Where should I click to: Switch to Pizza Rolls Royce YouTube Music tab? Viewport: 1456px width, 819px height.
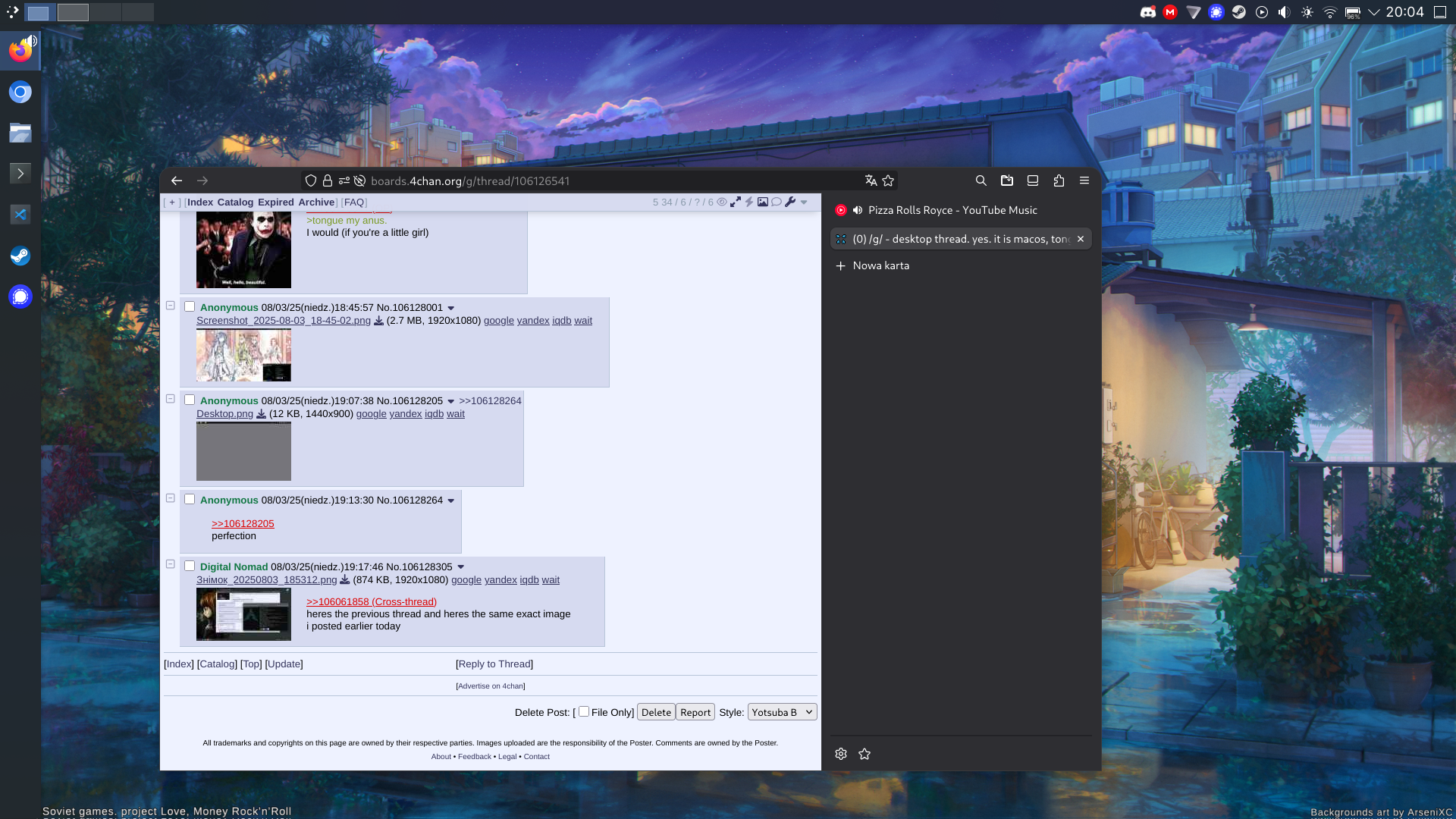(x=961, y=210)
